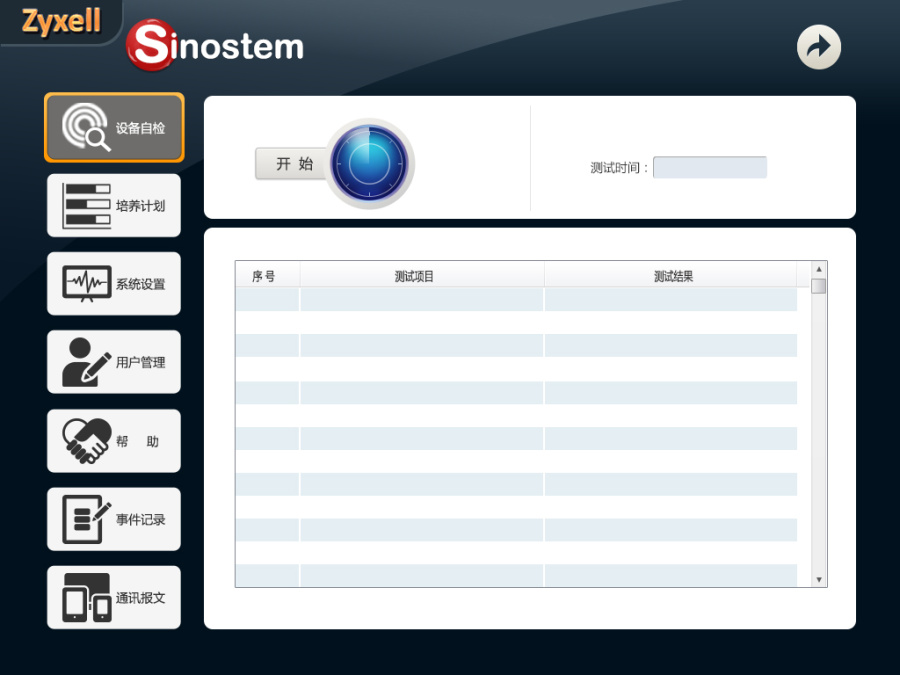Screen dimensions: 900x675
Task: Open the 设备自检 device self-check page
Action: pyautogui.click(x=114, y=127)
